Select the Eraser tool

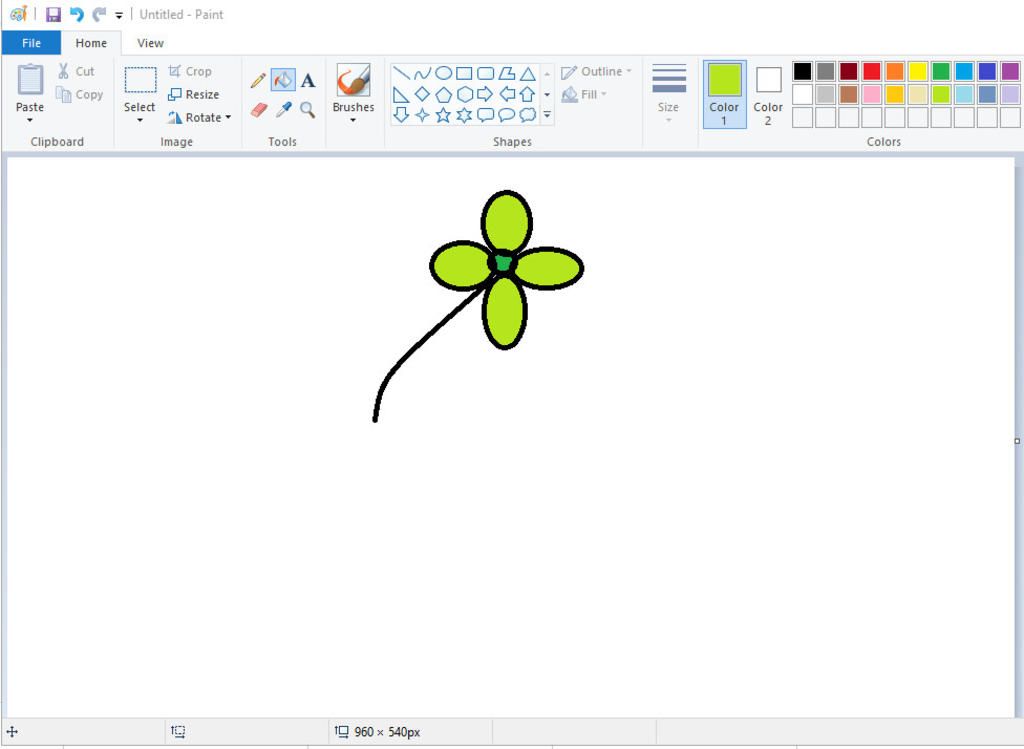coord(259,110)
